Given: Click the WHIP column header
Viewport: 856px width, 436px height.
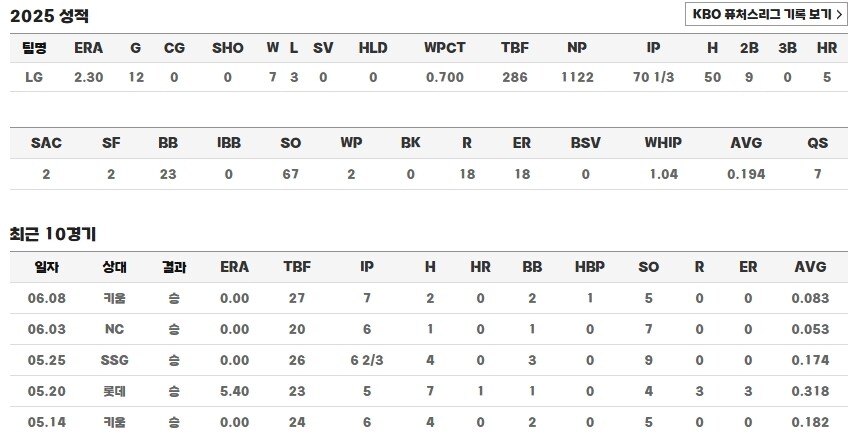Looking at the screenshot, I should 663,143.
